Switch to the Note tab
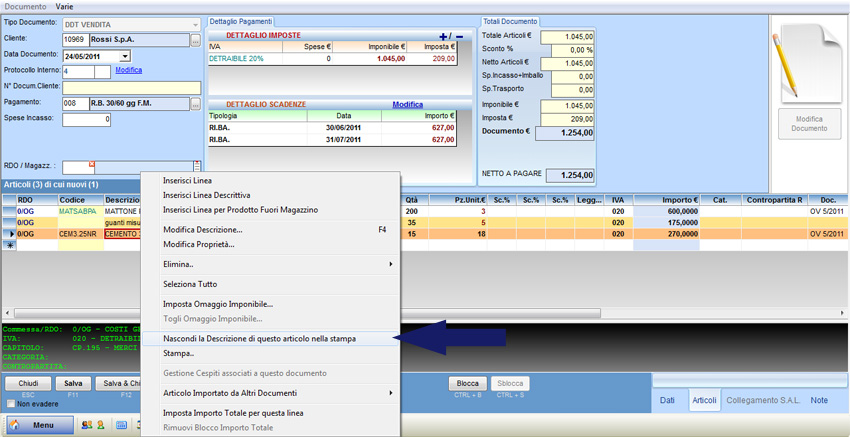Image resolution: width=850 pixels, height=437 pixels. 820,401
